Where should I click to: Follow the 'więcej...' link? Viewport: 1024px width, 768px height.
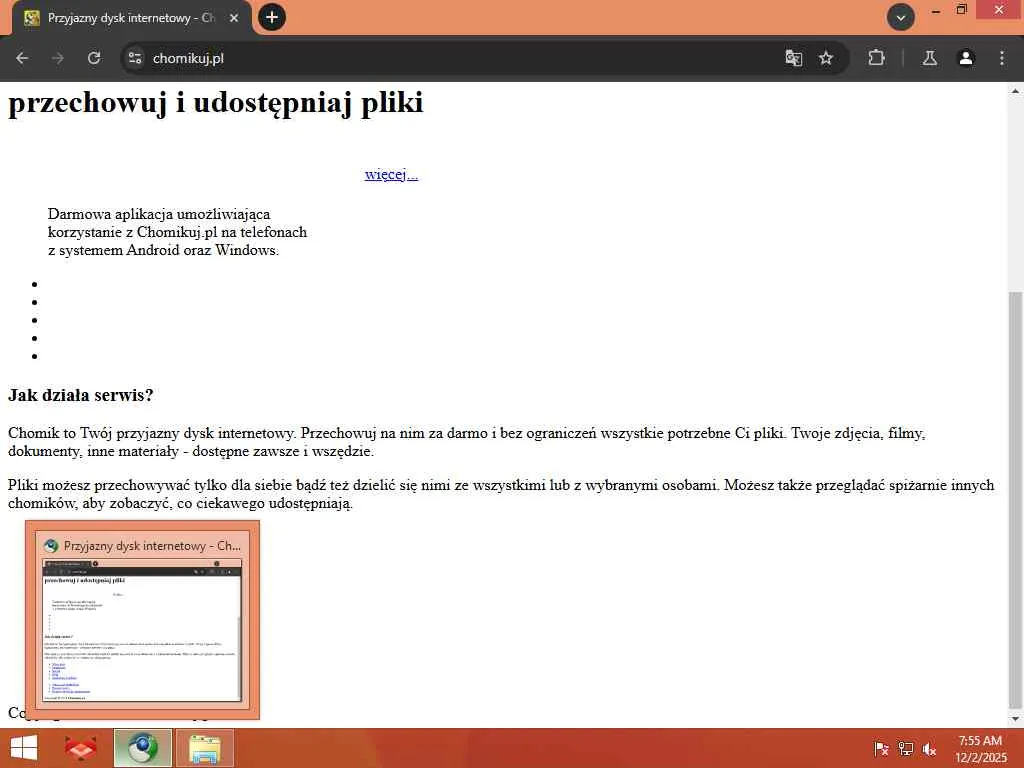pyautogui.click(x=391, y=174)
